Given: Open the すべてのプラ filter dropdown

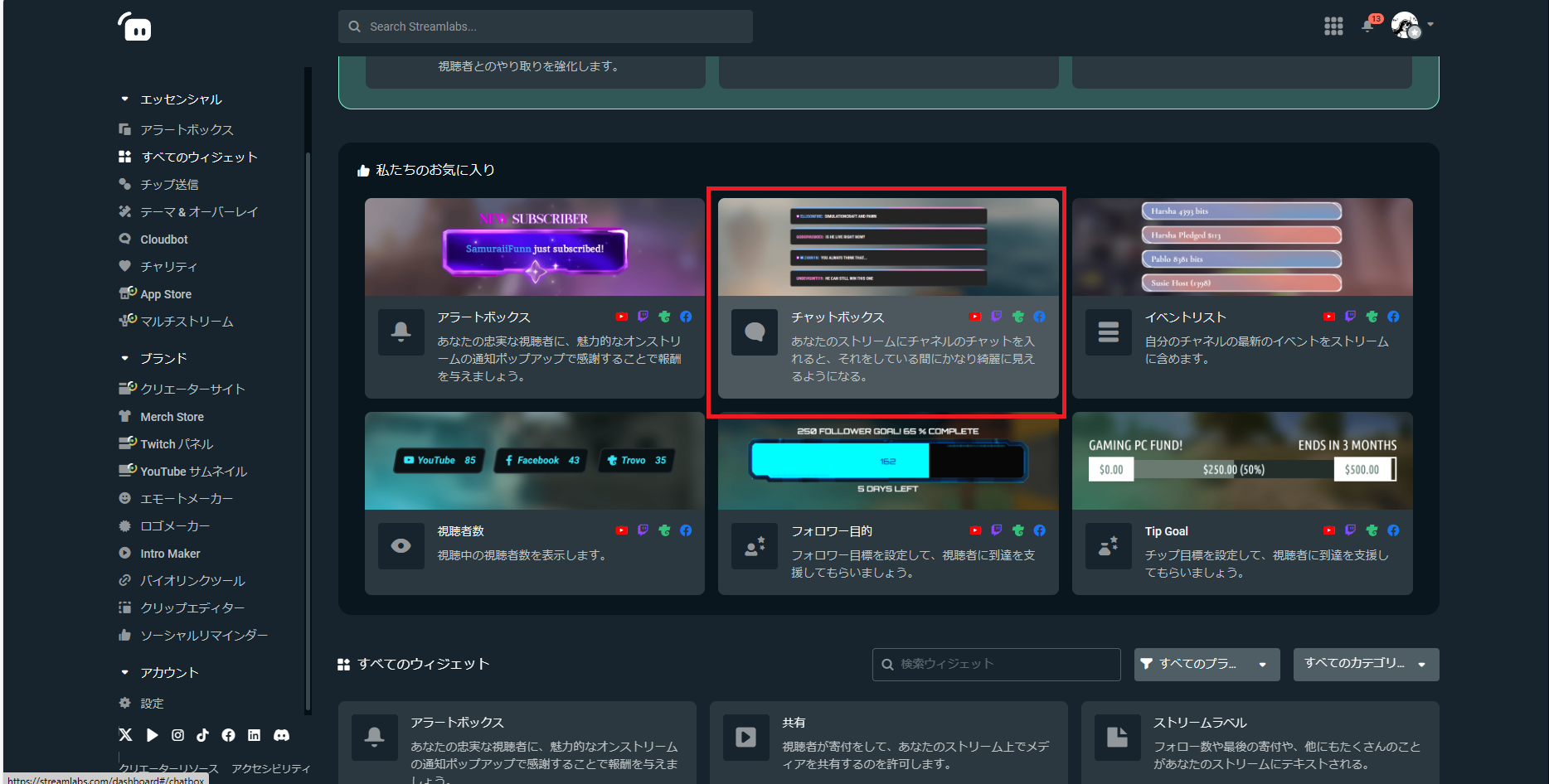Looking at the screenshot, I should pos(1207,664).
